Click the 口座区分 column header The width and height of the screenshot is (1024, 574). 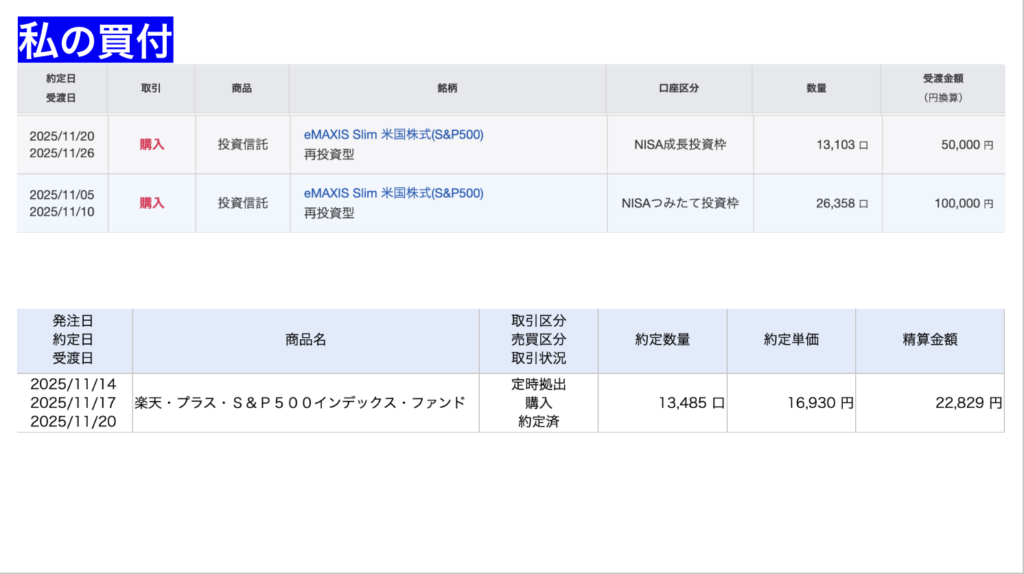[x=679, y=88]
